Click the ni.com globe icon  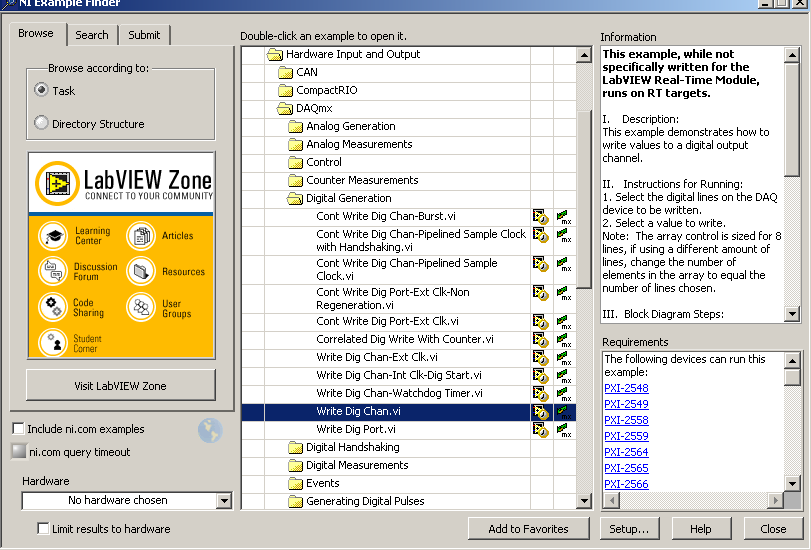pyautogui.click(x=211, y=430)
